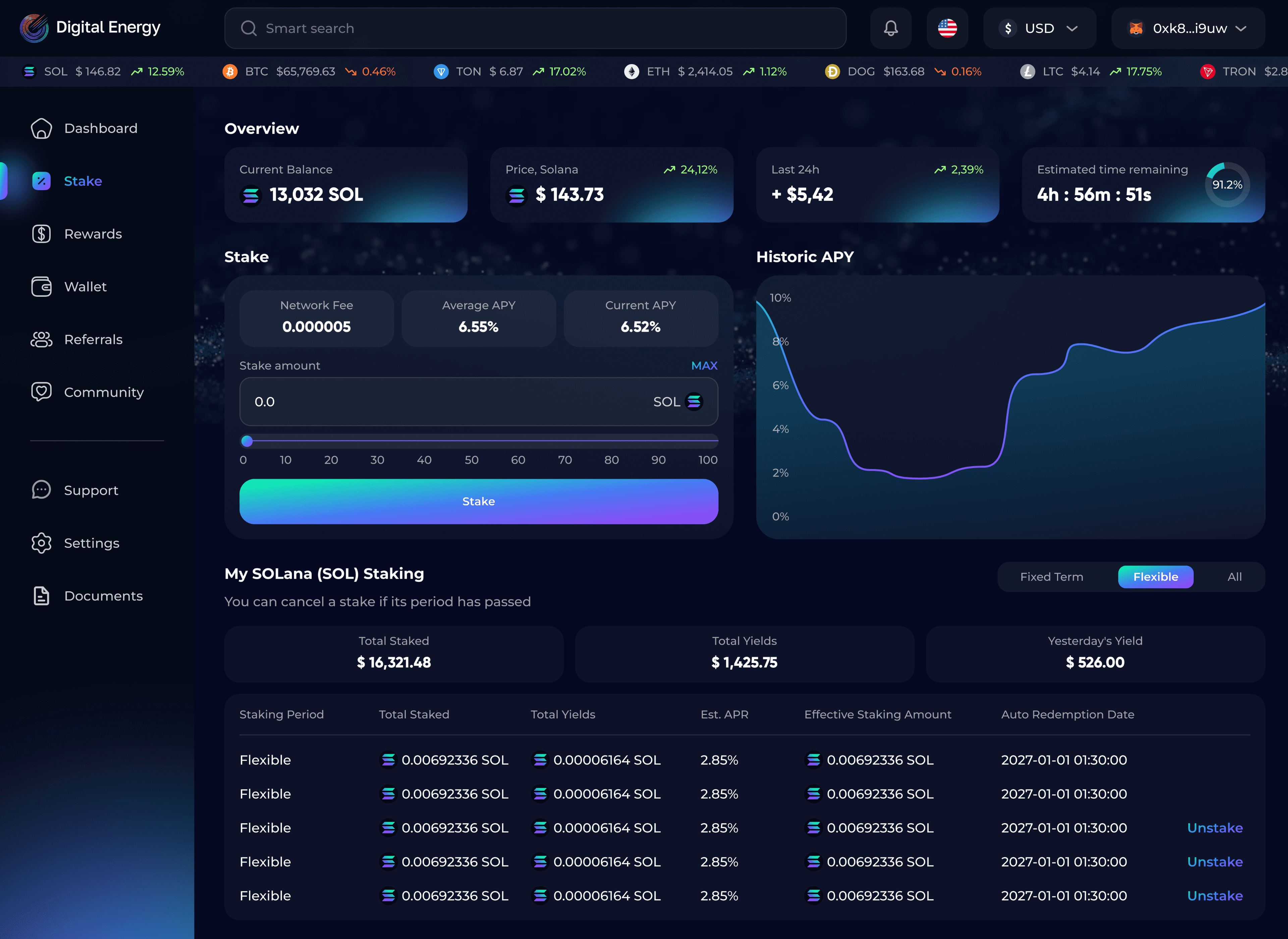Click the Settings gear icon
The width and height of the screenshot is (1288, 939).
click(42, 543)
